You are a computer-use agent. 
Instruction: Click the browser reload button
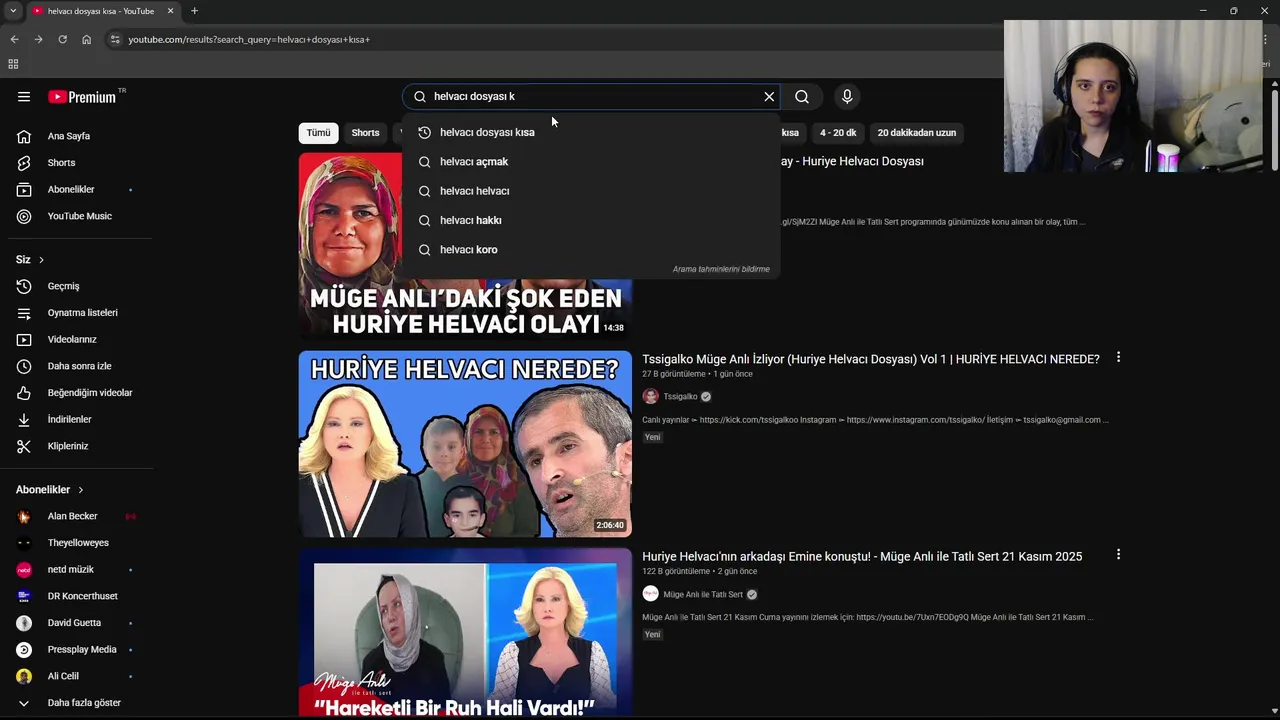pos(62,39)
